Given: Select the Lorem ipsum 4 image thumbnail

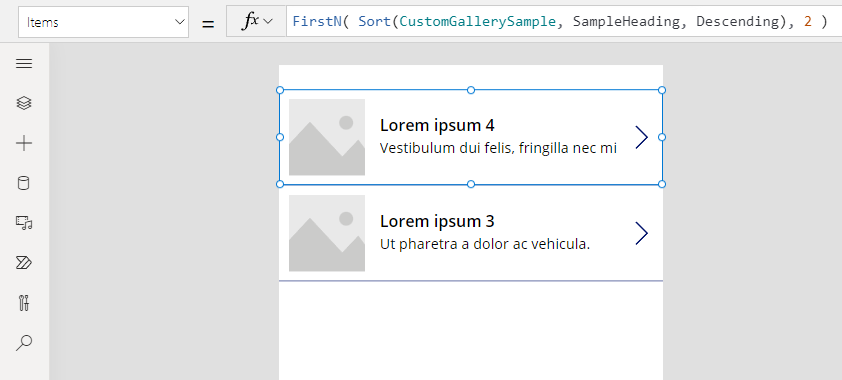Looking at the screenshot, I should pyautogui.click(x=327, y=137).
